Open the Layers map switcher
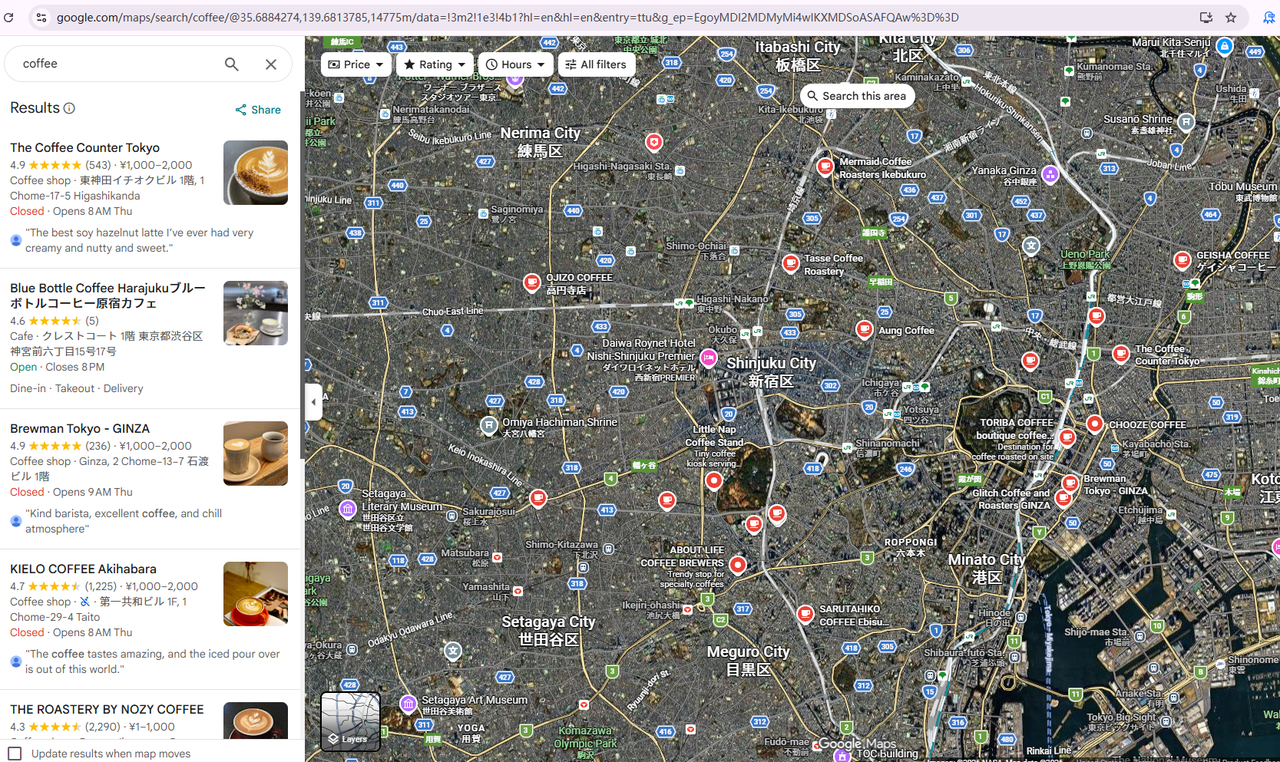The image size is (1280, 762). [350, 722]
